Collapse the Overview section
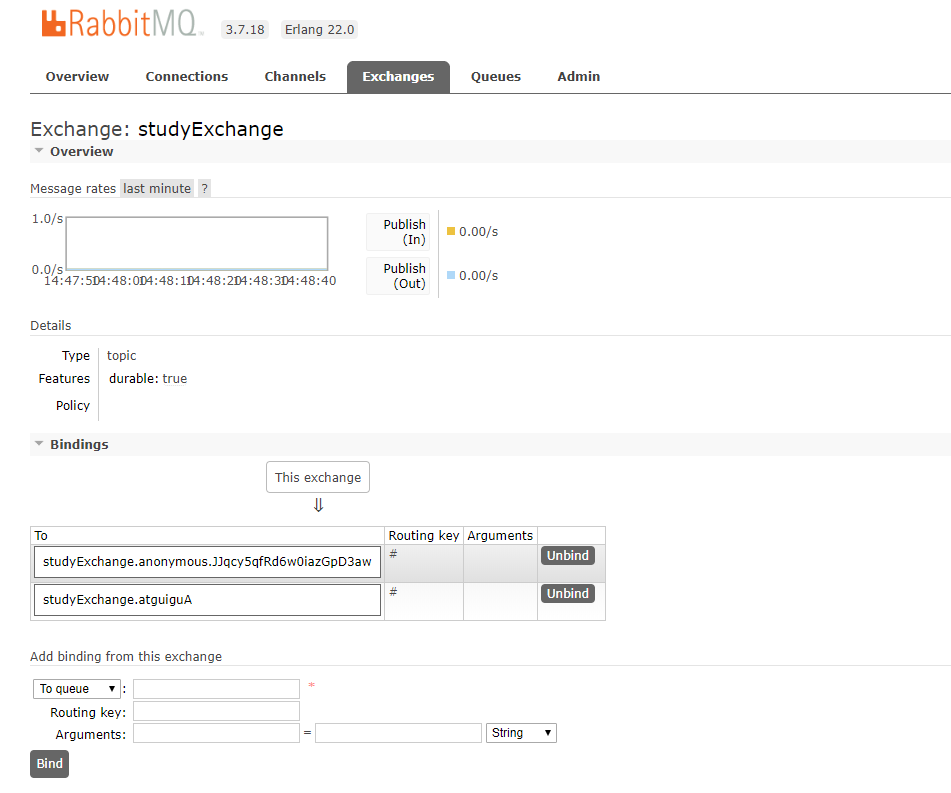This screenshot has height=793, width=951. [81, 152]
